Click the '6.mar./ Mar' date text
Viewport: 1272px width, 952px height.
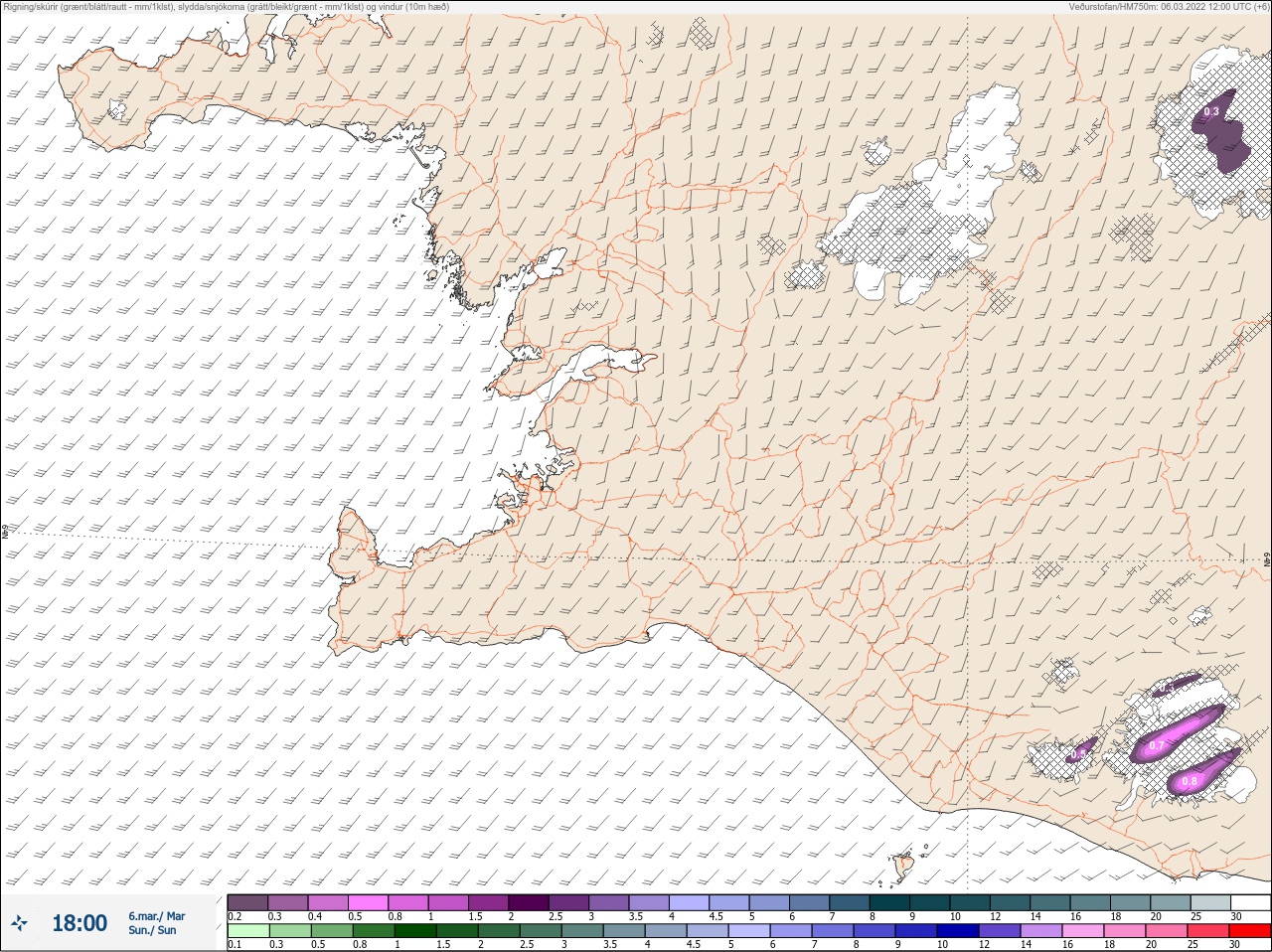point(156,916)
